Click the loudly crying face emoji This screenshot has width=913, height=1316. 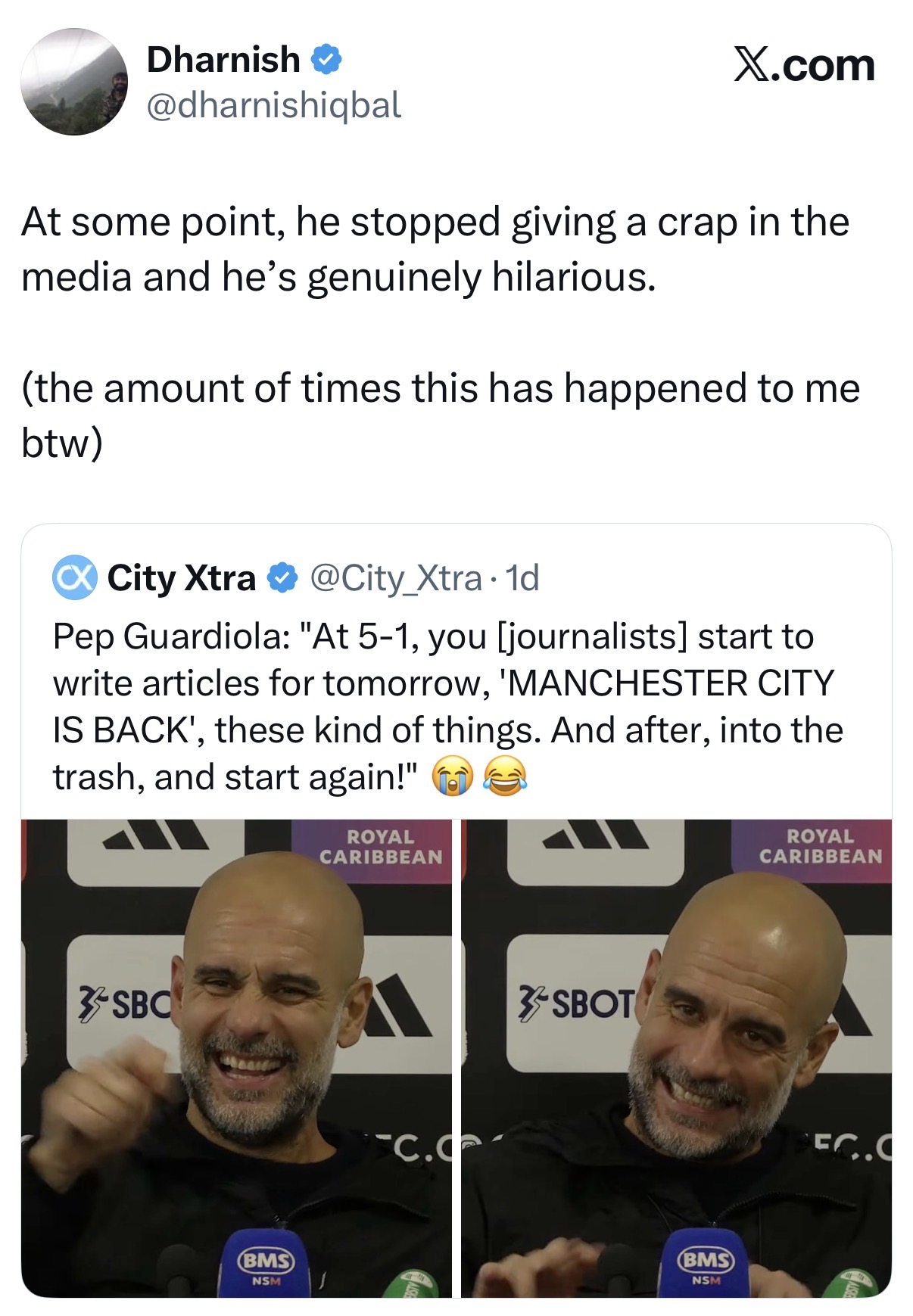(x=452, y=777)
